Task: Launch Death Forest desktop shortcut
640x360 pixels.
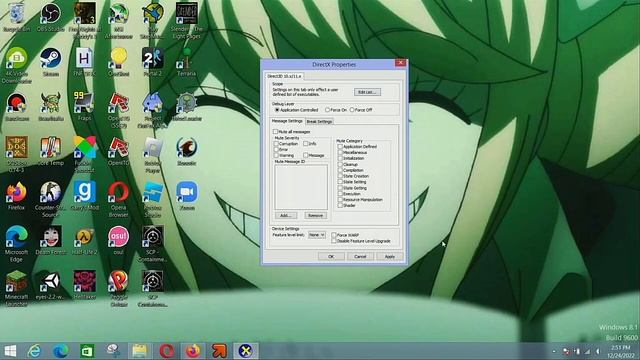Action: (x=51, y=240)
